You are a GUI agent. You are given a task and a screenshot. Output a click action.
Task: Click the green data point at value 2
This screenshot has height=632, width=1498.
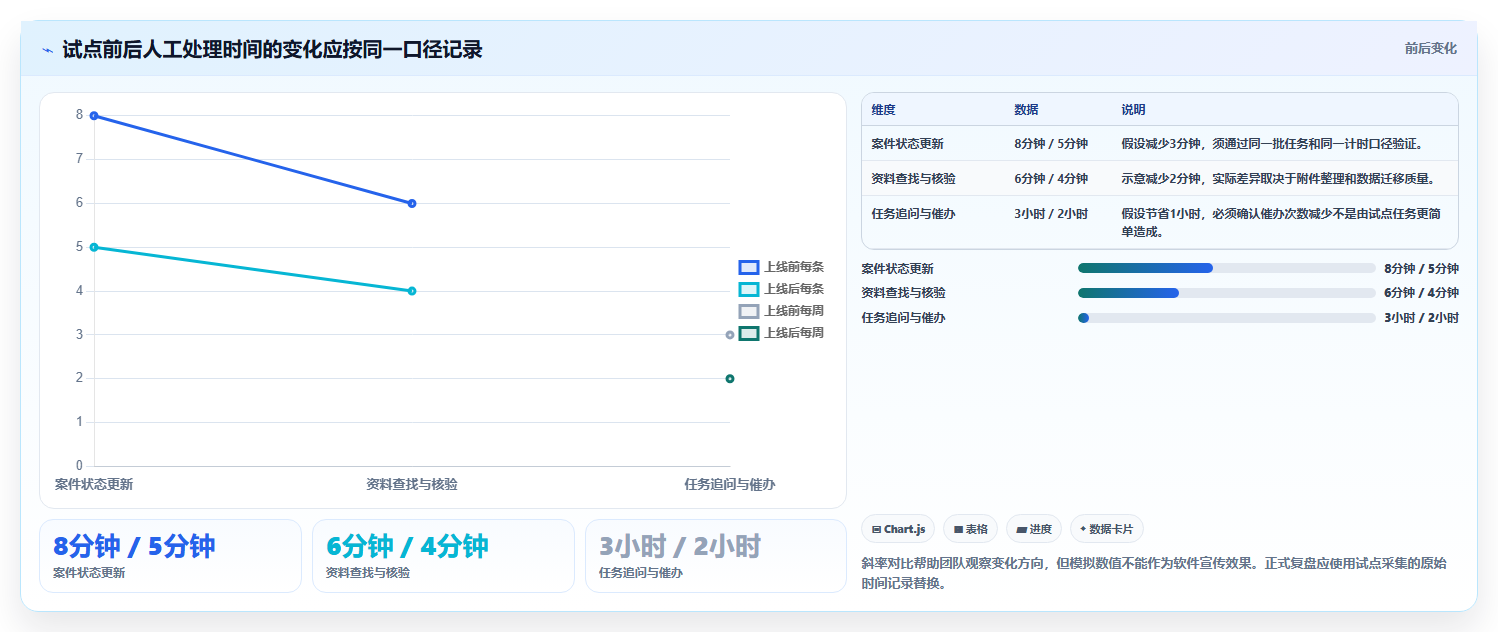pos(730,378)
